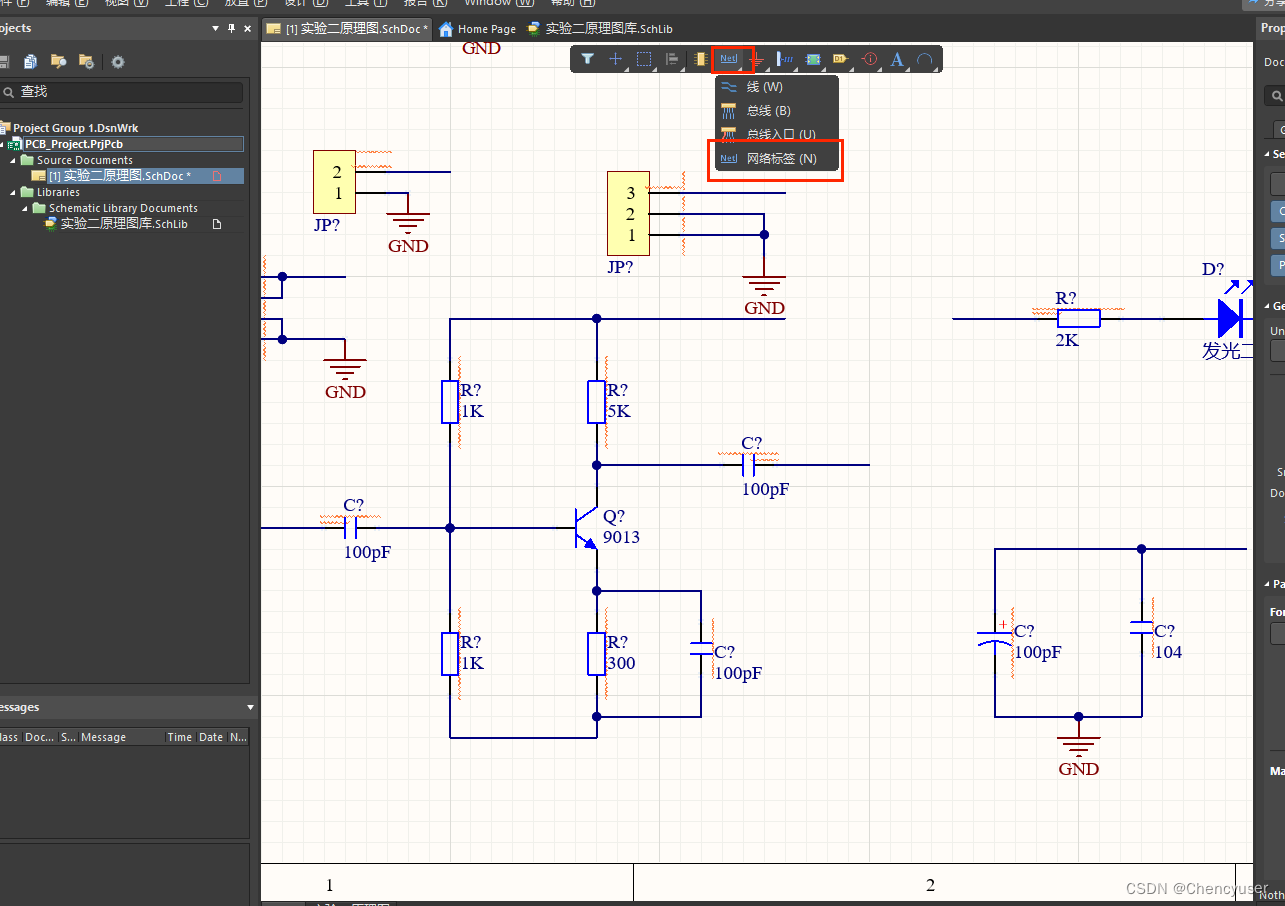Choose the harness tool on the floating toolbar
This screenshot has width=1285, height=906.
click(x=785, y=59)
